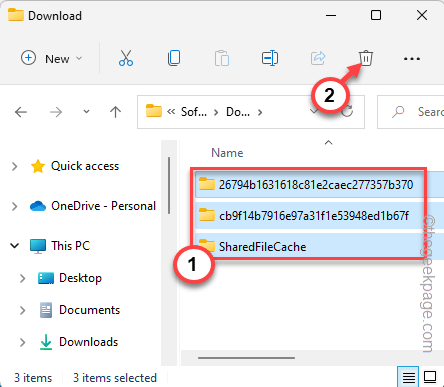Open recent locations dropdown chevron
Image resolution: width=444 pixels, height=387 pixels.
pos(86,112)
